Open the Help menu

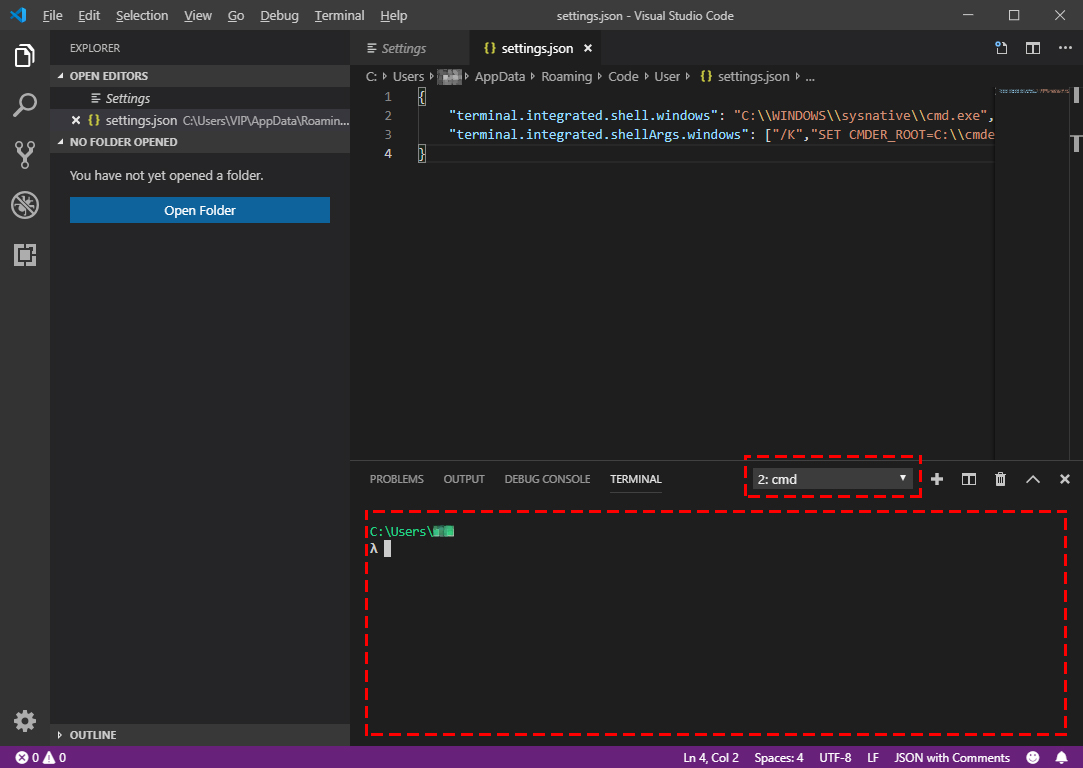pos(394,15)
